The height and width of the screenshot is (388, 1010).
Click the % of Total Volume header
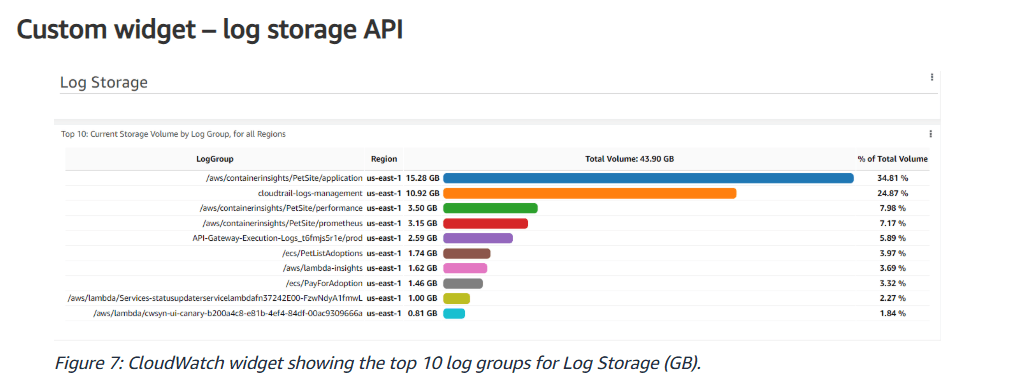[x=892, y=159]
